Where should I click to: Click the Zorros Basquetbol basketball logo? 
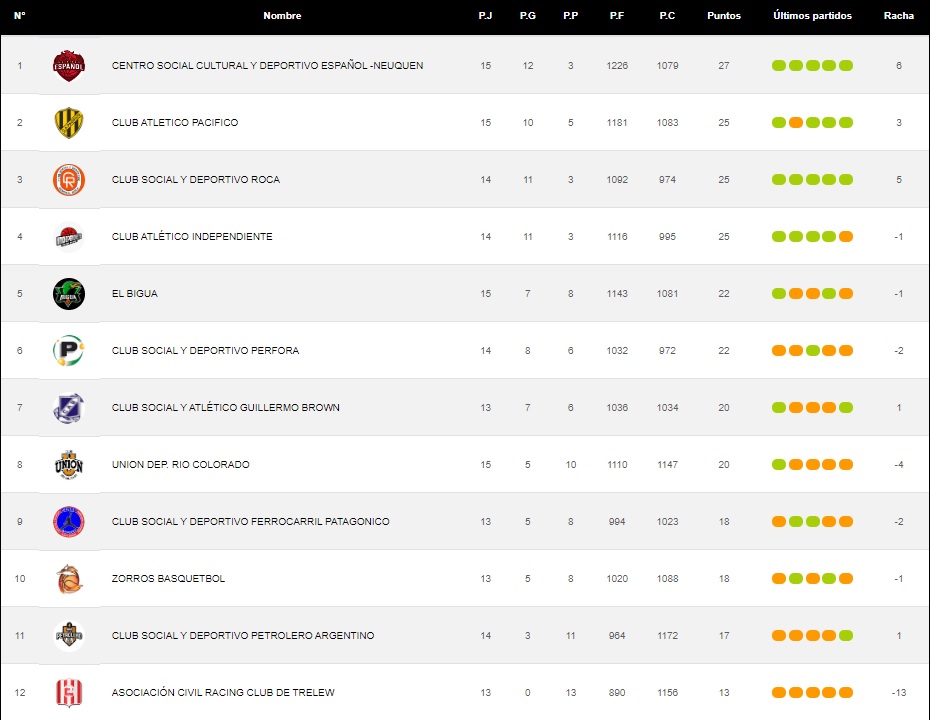pos(68,579)
